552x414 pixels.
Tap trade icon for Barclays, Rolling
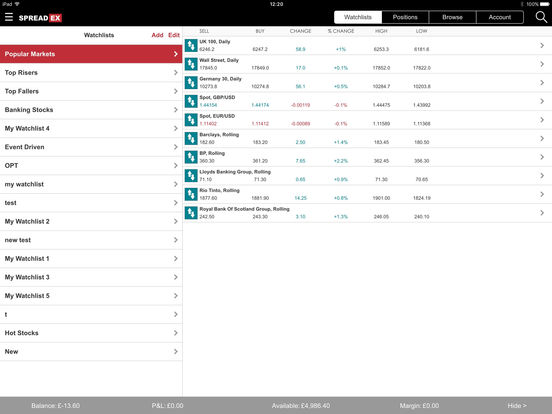(191, 139)
